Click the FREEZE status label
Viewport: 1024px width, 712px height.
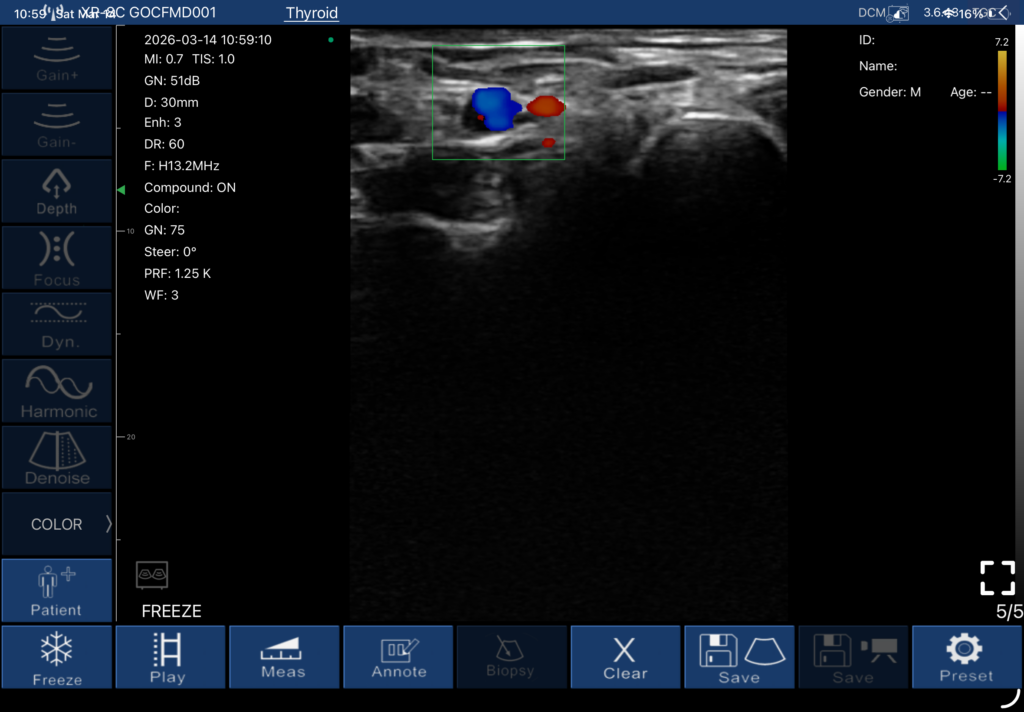coord(171,611)
